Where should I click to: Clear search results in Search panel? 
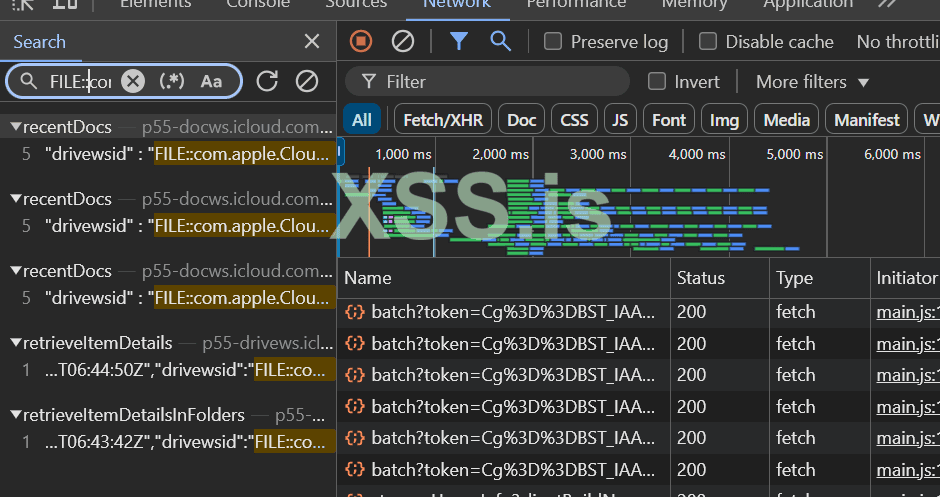pyautogui.click(x=307, y=81)
